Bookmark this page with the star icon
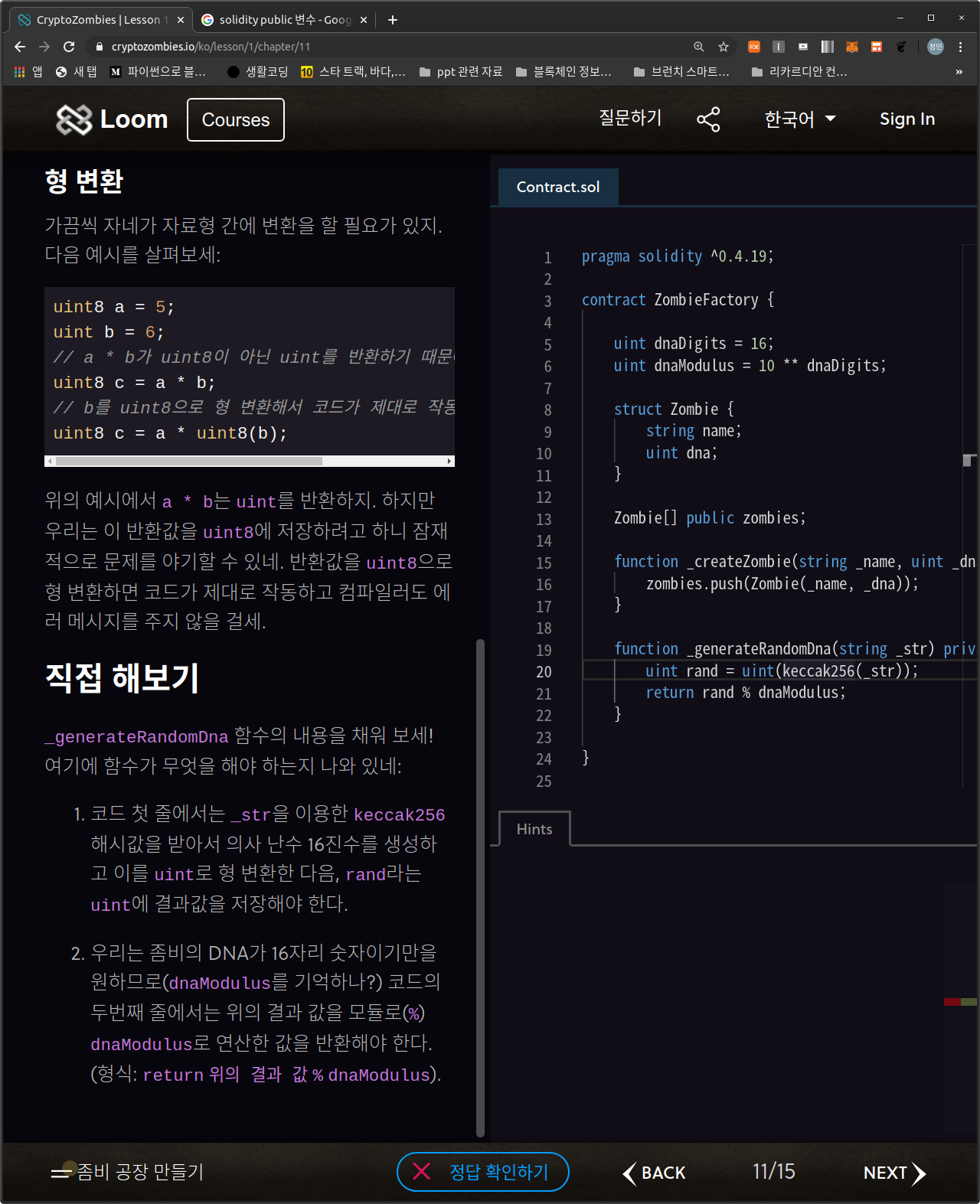Screen dimensions: 980x1204 [x=724, y=47]
